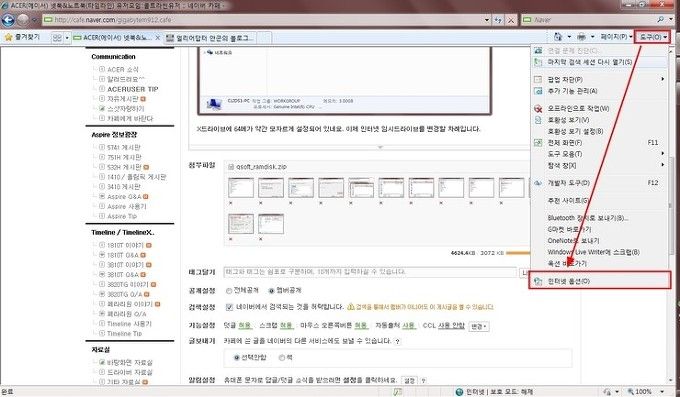Click the search magnifier in Naver search box
Viewport: 680px width, 397px height.
tap(660, 20)
